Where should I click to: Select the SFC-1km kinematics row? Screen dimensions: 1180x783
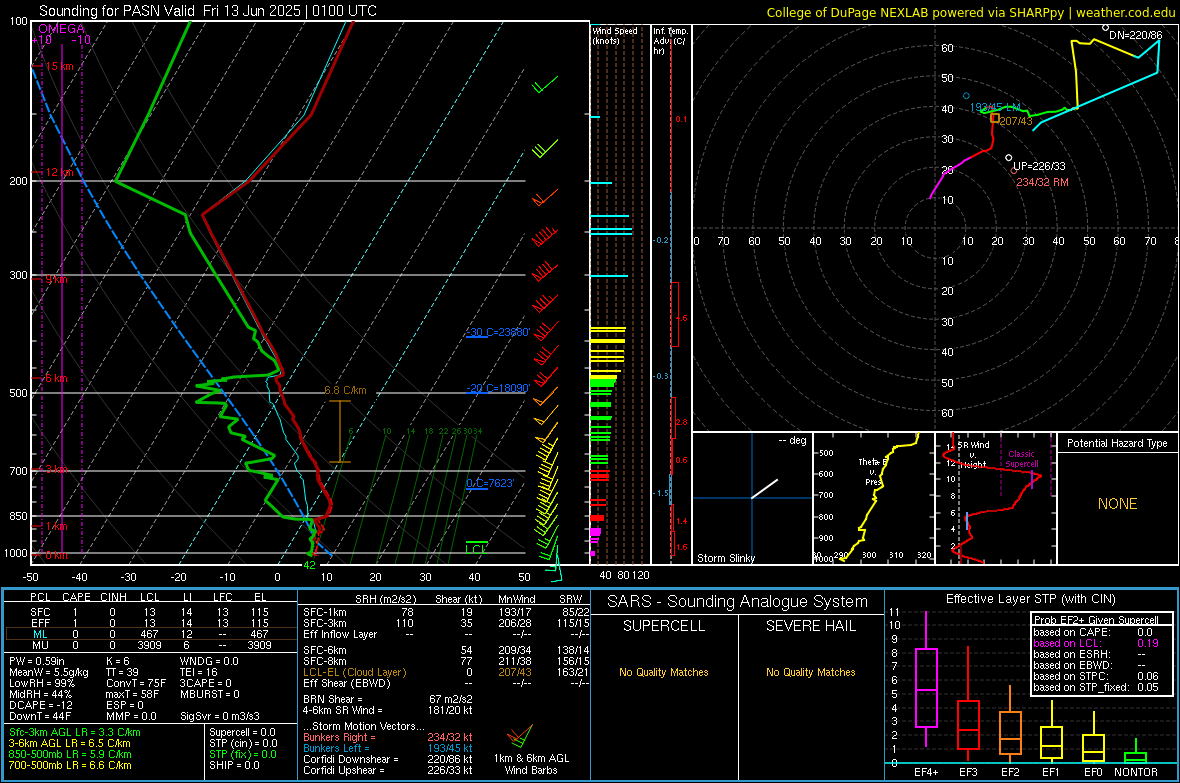click(x=446, y=612)
